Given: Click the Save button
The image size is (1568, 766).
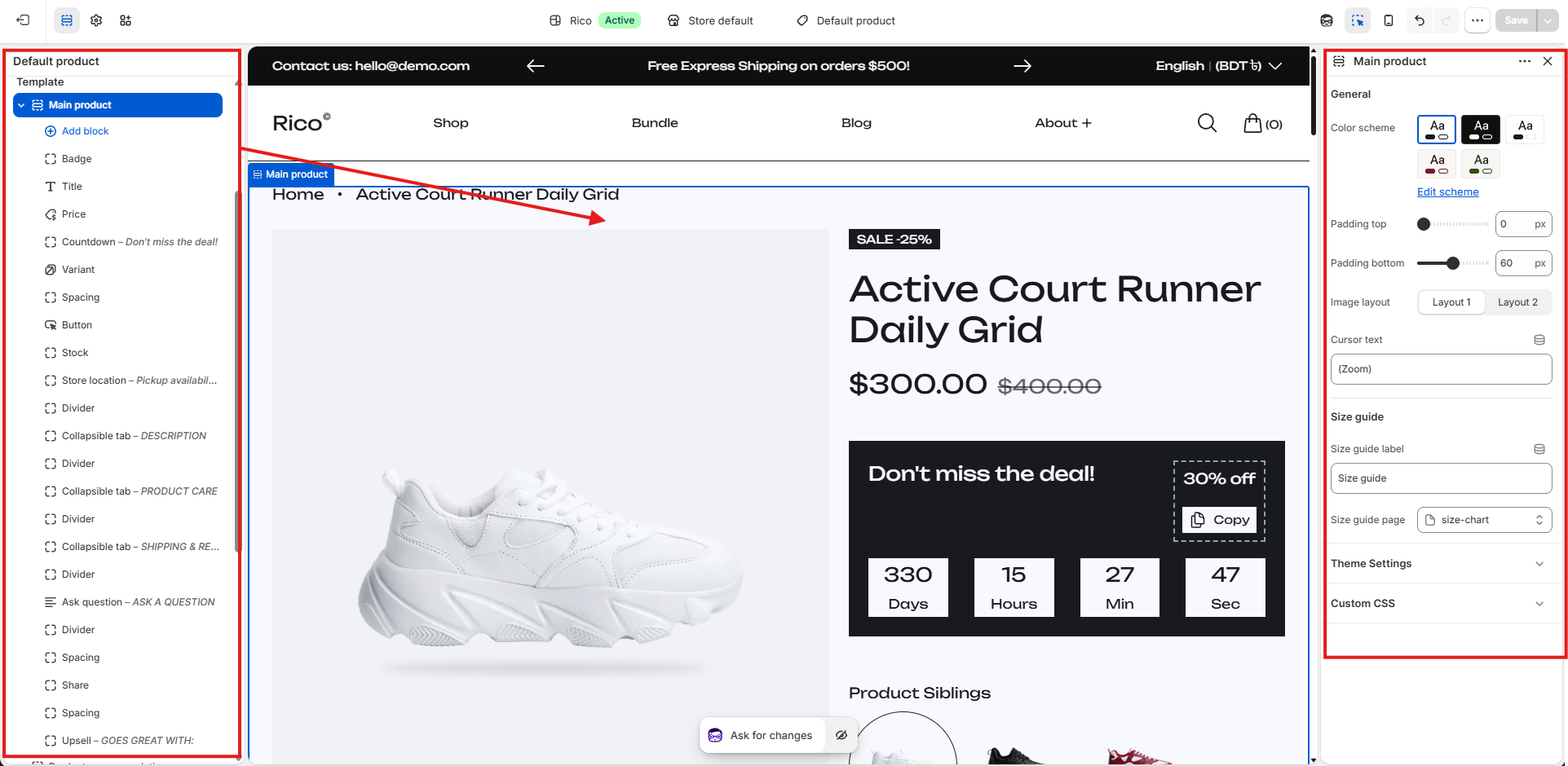Looking at the screenshot, I should 1516,20.
